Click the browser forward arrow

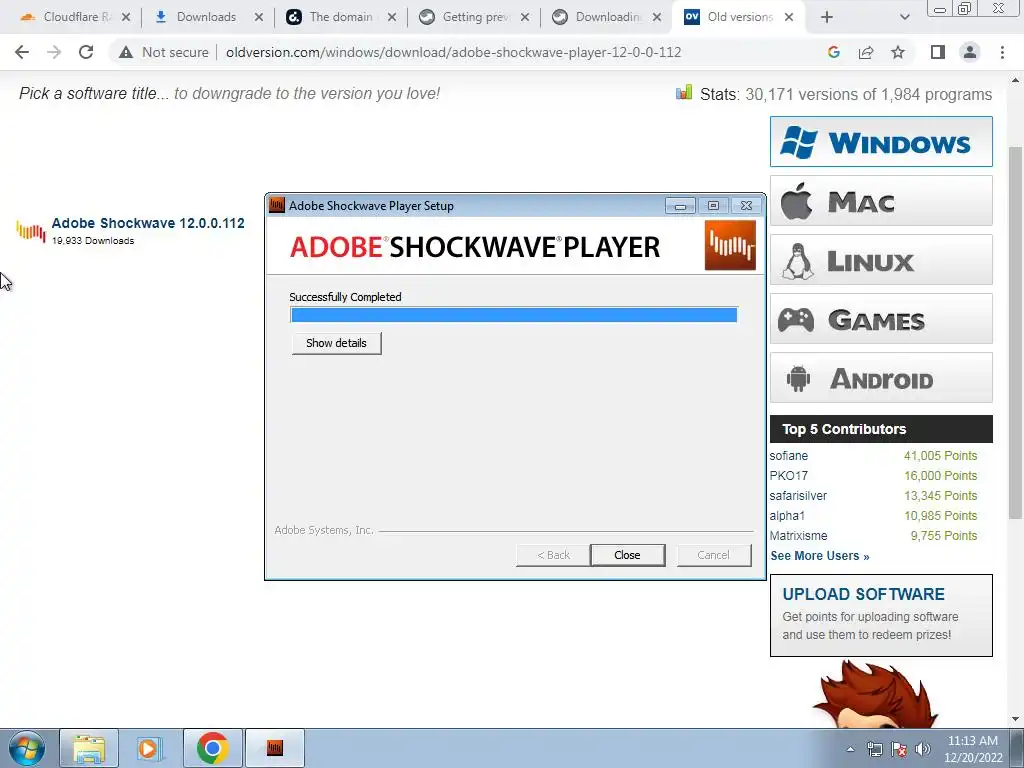54,52
